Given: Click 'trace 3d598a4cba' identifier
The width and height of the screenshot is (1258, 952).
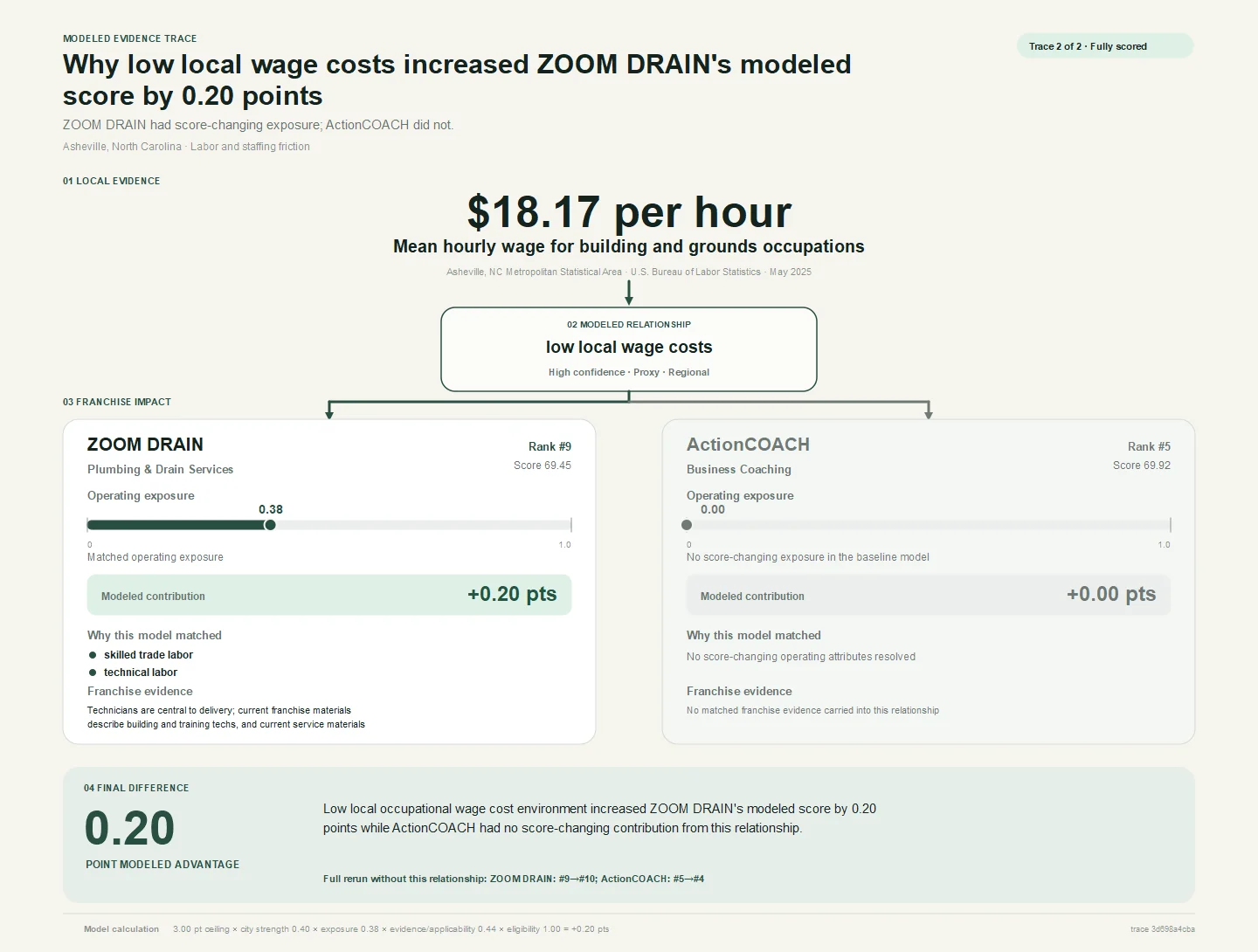Looking at the screenshot, I should (x=1163, y=929).
